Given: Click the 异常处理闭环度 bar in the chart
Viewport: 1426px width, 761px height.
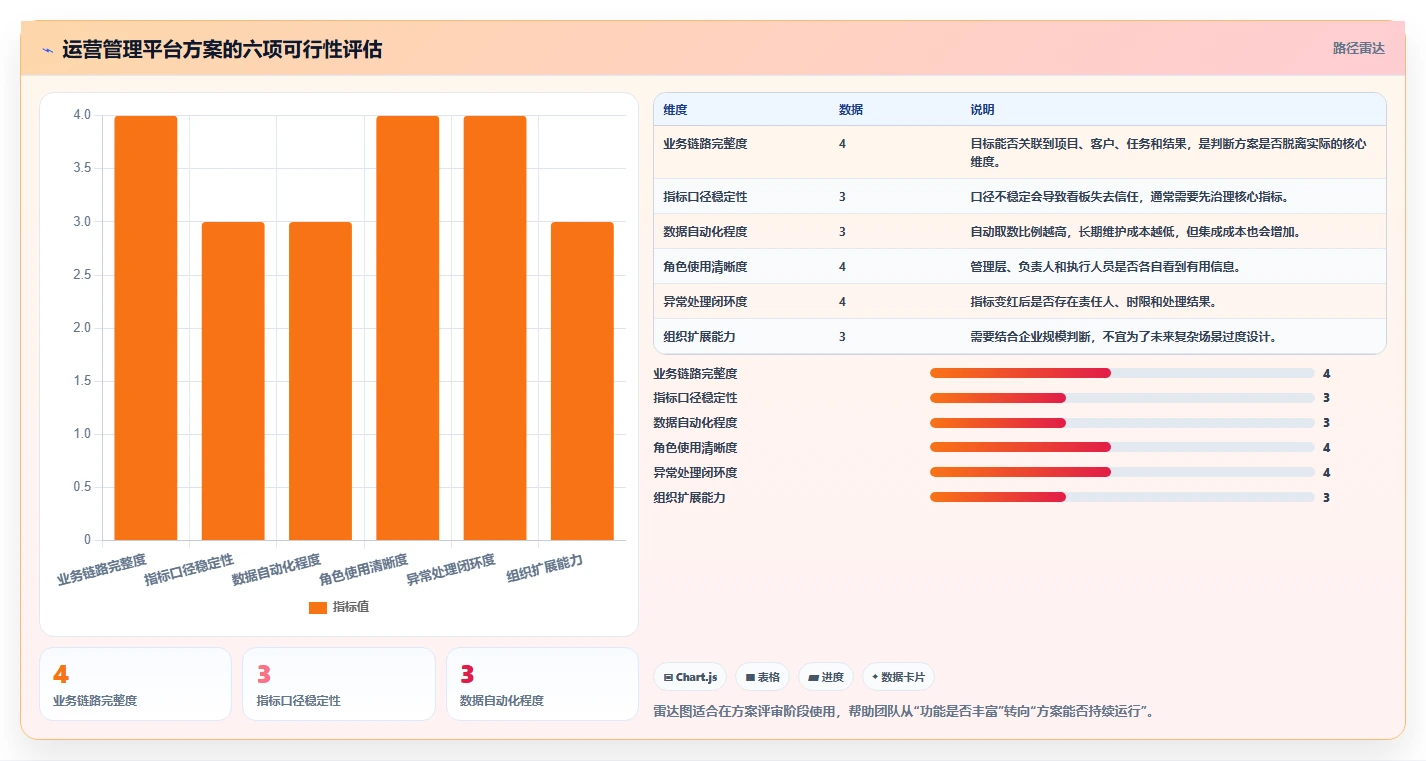Looking at the screenshot, I should pyautogui.click(x=495, y=328).
